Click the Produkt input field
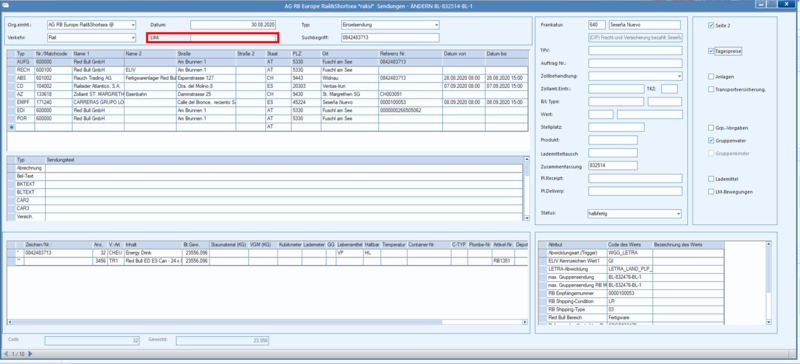 pos(613,140)
